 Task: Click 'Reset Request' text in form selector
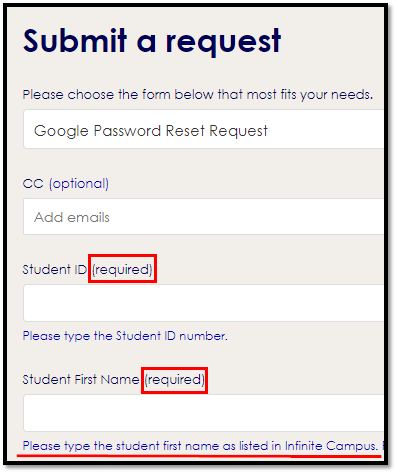[x=217, y=131]
